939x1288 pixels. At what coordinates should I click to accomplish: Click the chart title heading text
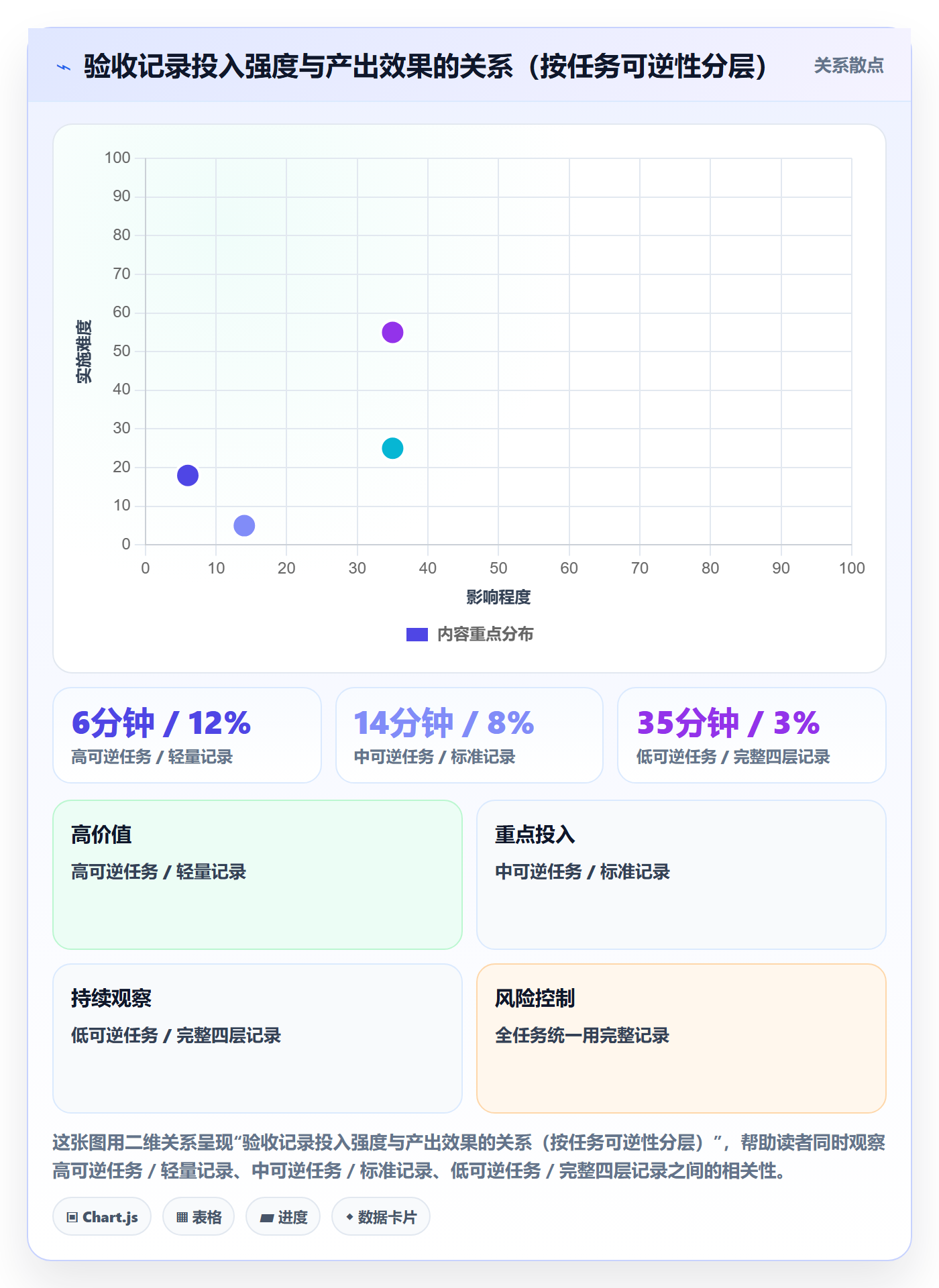click(425, 66)
